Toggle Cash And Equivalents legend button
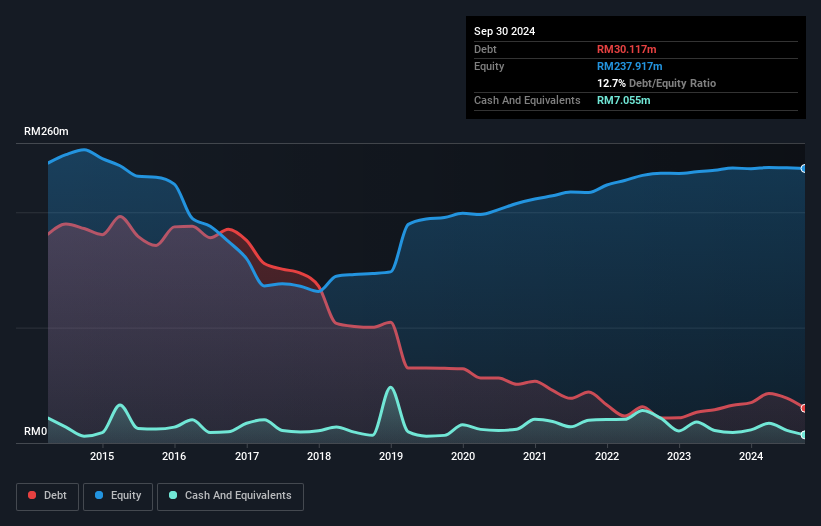This screenshot has height=526, width=821. (230, 496)
